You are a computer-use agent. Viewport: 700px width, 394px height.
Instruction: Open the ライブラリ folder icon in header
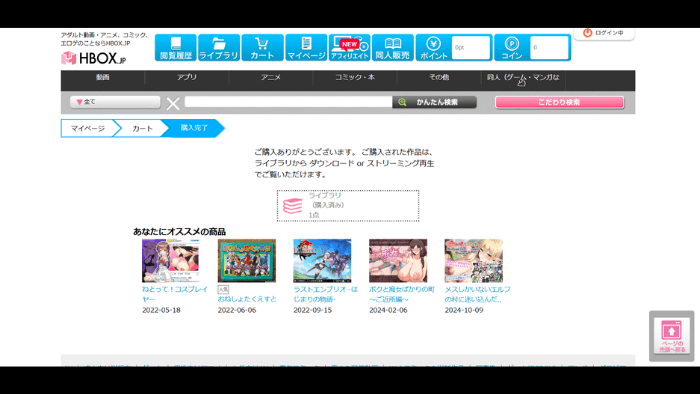click(219, 47)
